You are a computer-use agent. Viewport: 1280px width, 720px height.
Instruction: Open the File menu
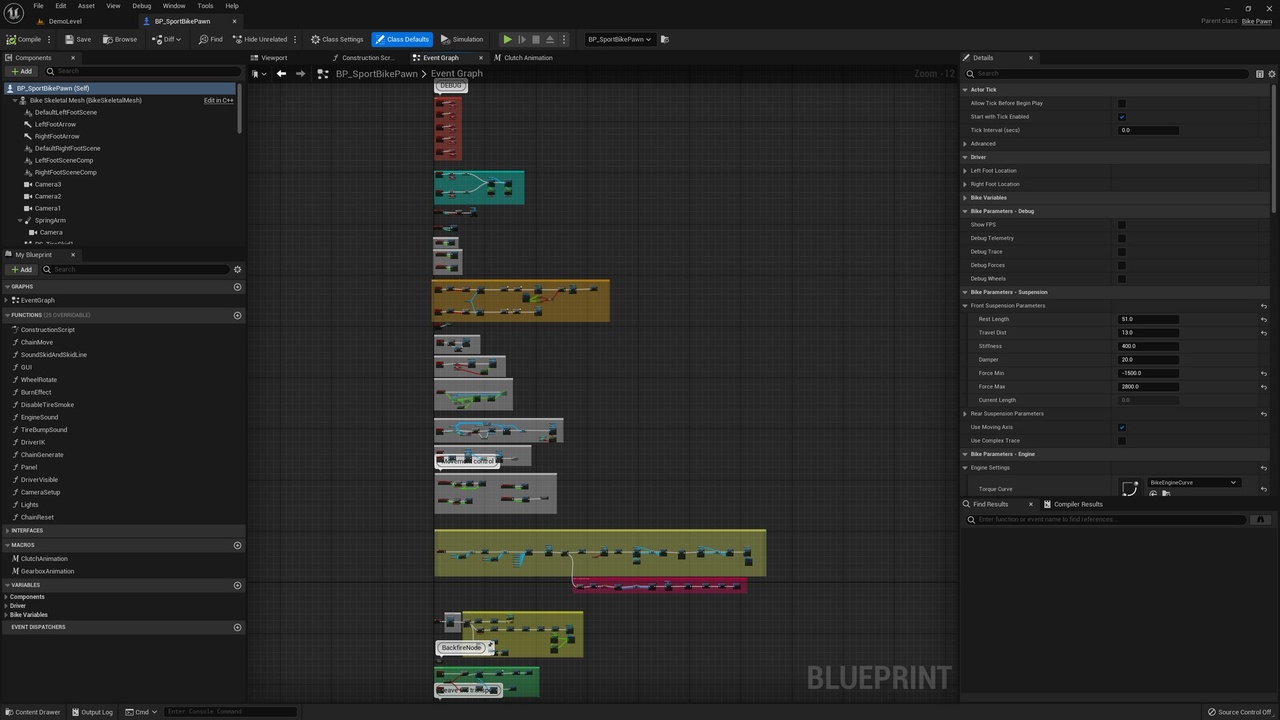click(x=38, y=6)
